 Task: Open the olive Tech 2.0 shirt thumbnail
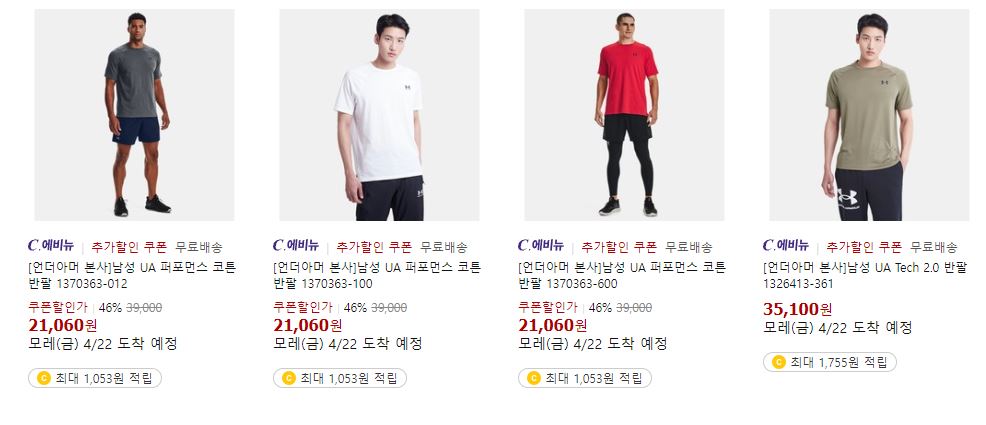(869, 114)
